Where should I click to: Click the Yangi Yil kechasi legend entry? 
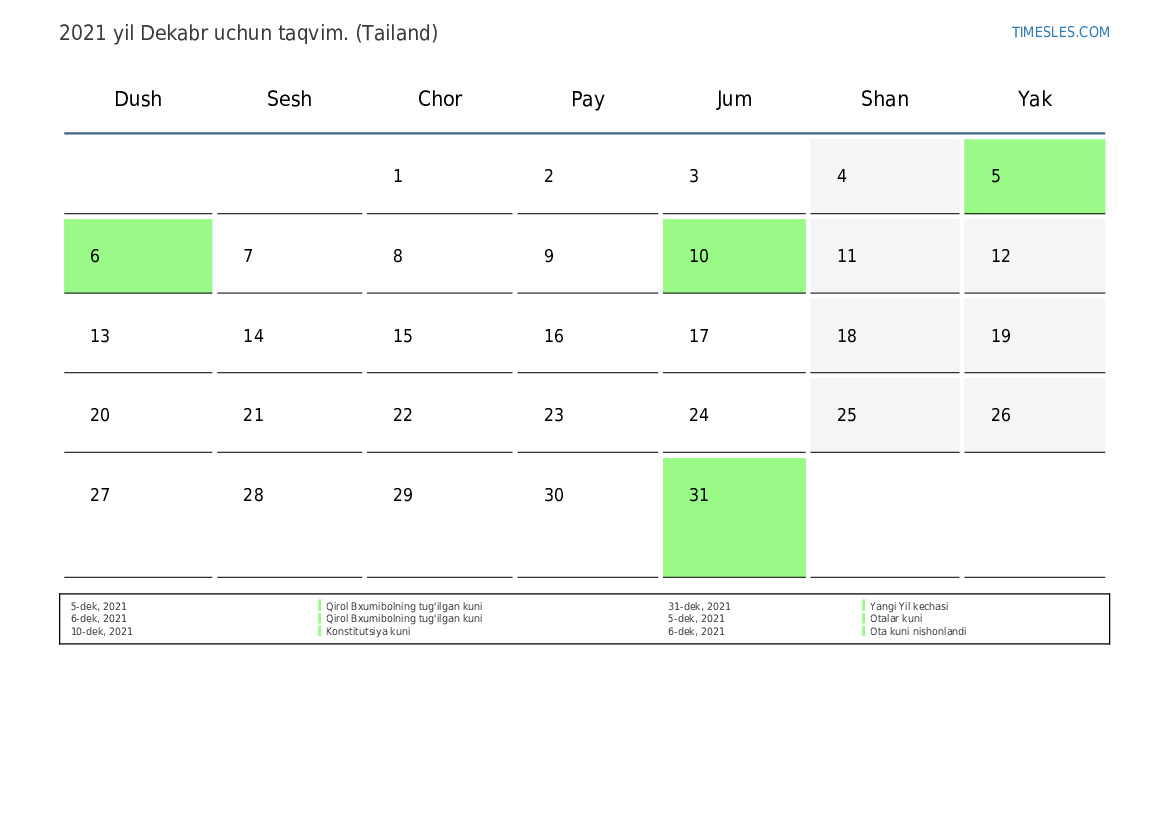(x=909, y=606)
